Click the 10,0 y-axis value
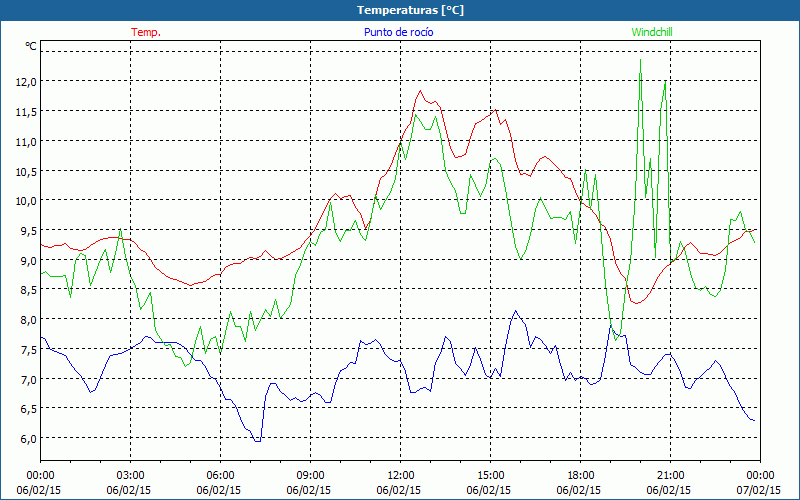Viewport: 800px width, 500px height. (26, 201)
